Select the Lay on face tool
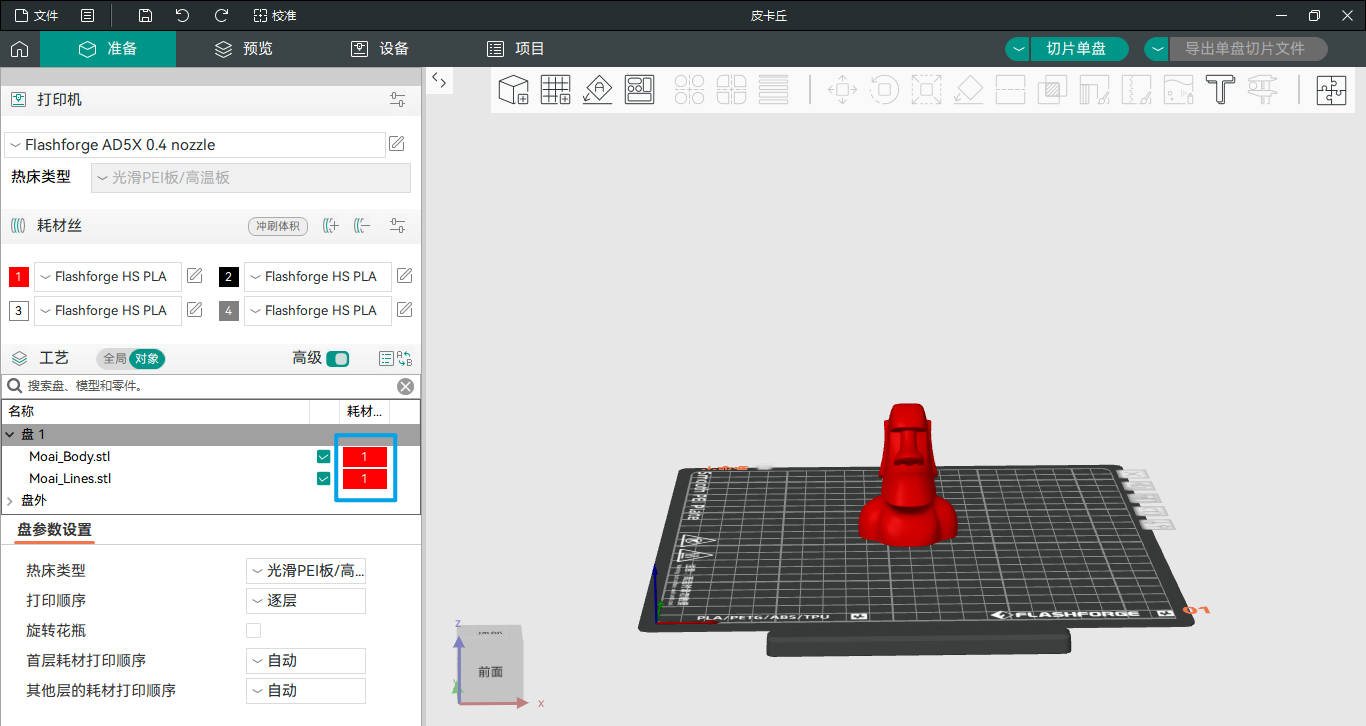 point(968,90)
